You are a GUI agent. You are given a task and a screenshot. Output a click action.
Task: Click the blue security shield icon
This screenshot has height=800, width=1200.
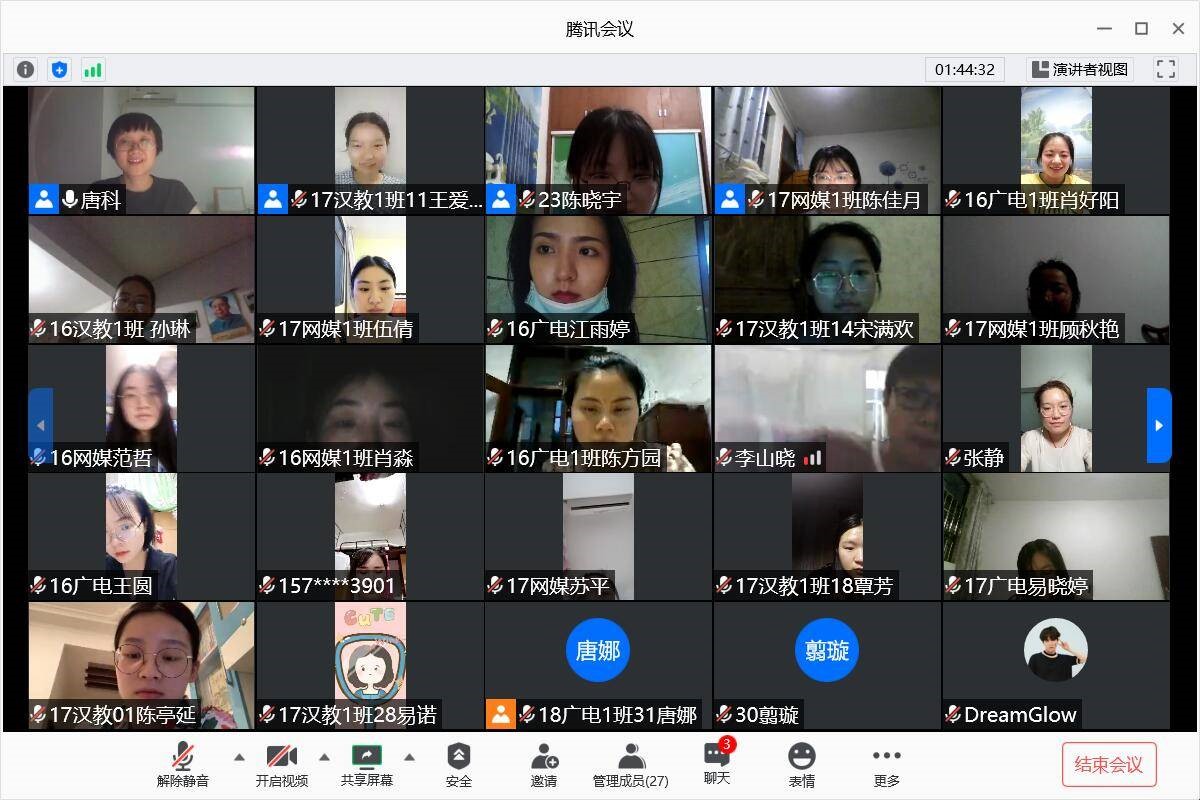click(59, 69)
